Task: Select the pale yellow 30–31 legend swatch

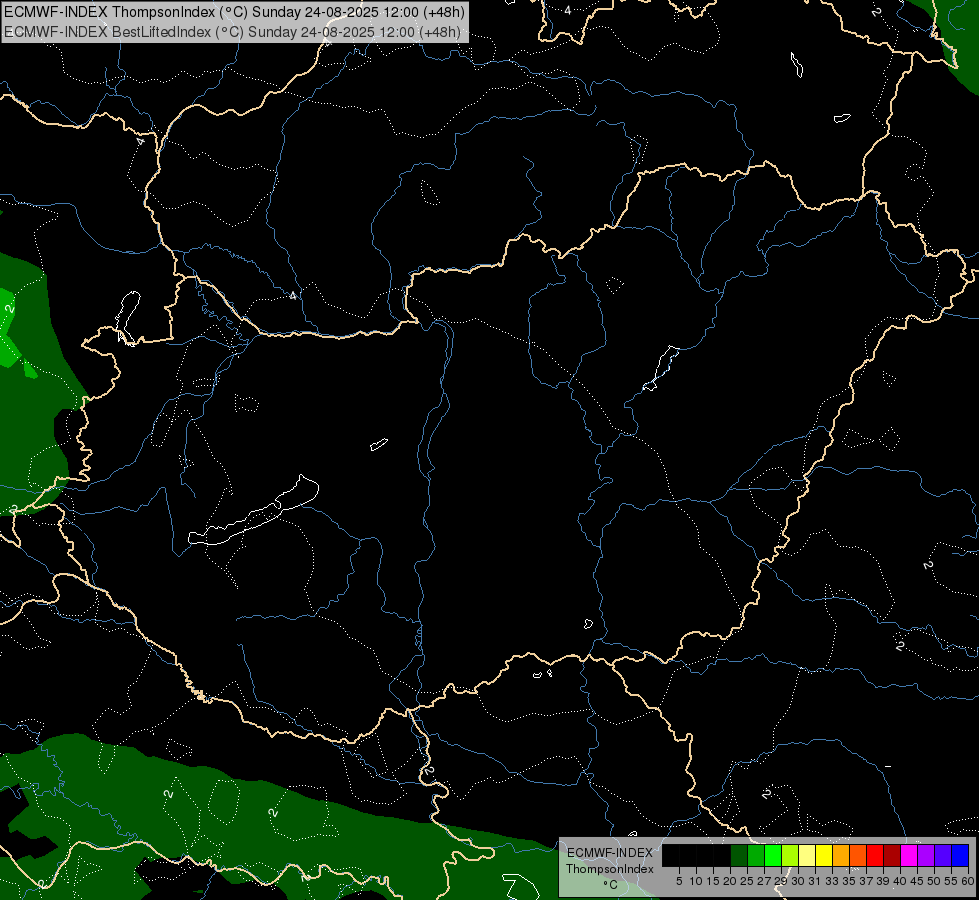Action: tap(807, 855)
